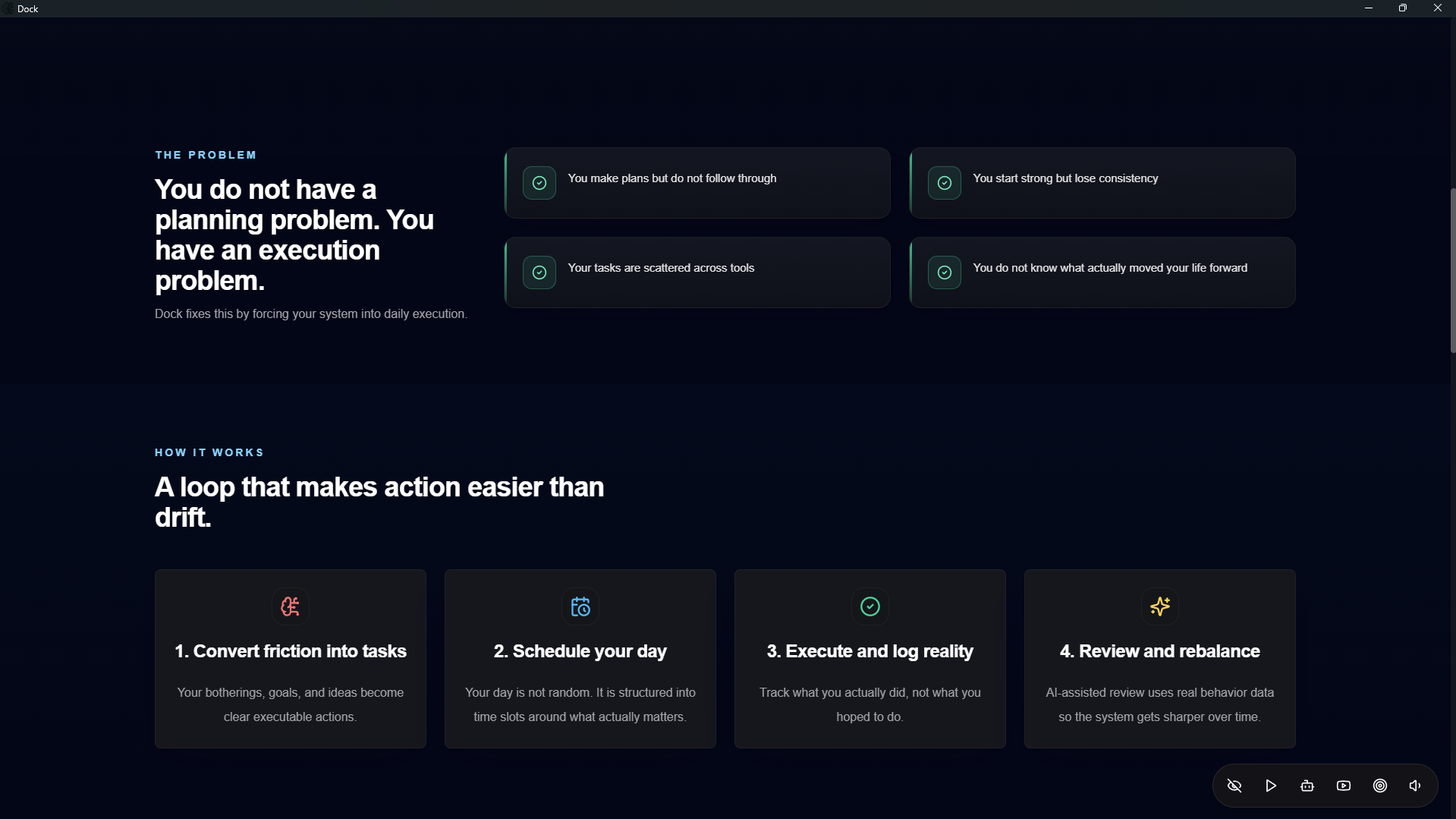The image size is (1456, 819).
Task: Click the brain icon above Convert friction
Action: click(x=290, y=606)
